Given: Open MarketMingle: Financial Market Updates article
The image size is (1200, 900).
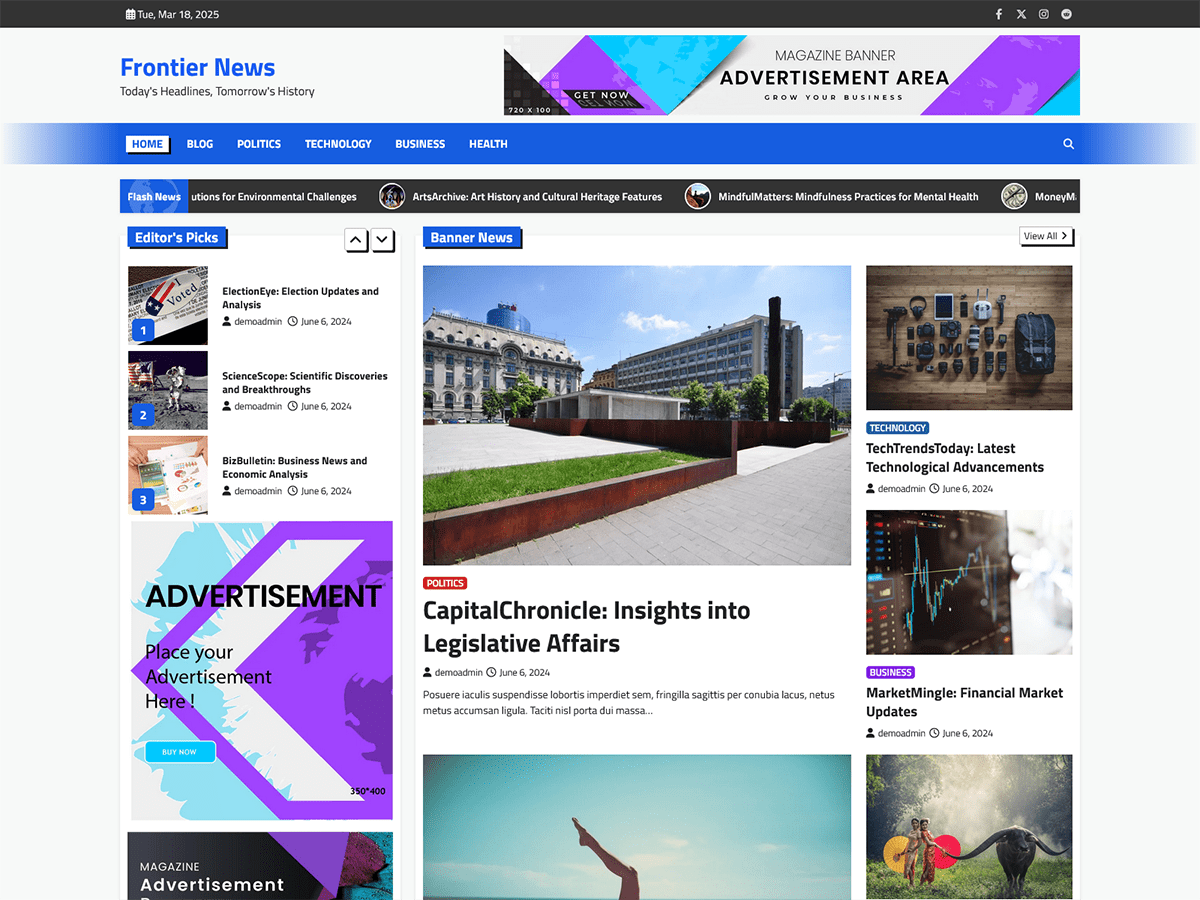Looking at the screenshot, I should click(x=964, y=702).
